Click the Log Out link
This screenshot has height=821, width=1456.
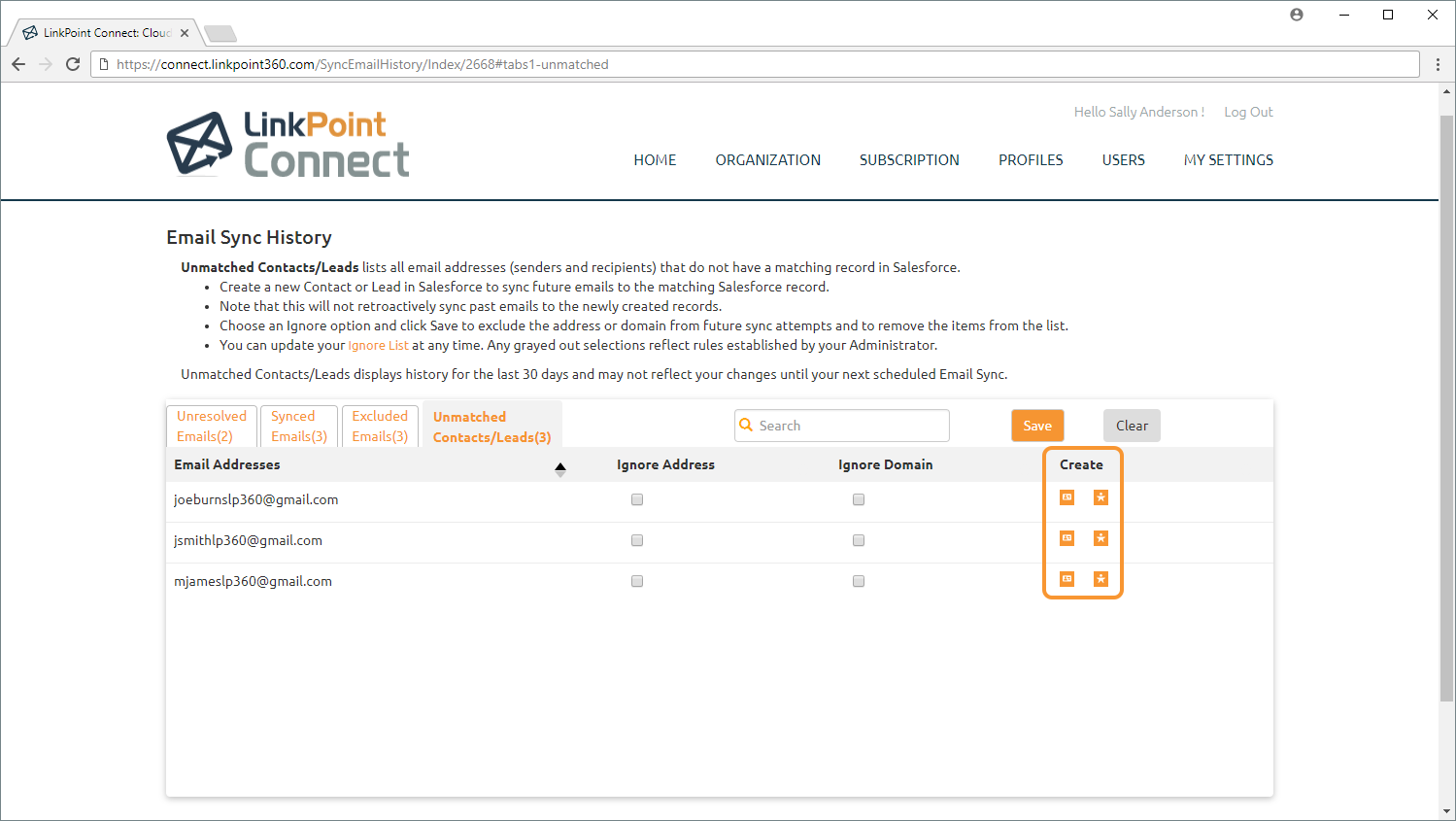click(x=1248, y=112)
